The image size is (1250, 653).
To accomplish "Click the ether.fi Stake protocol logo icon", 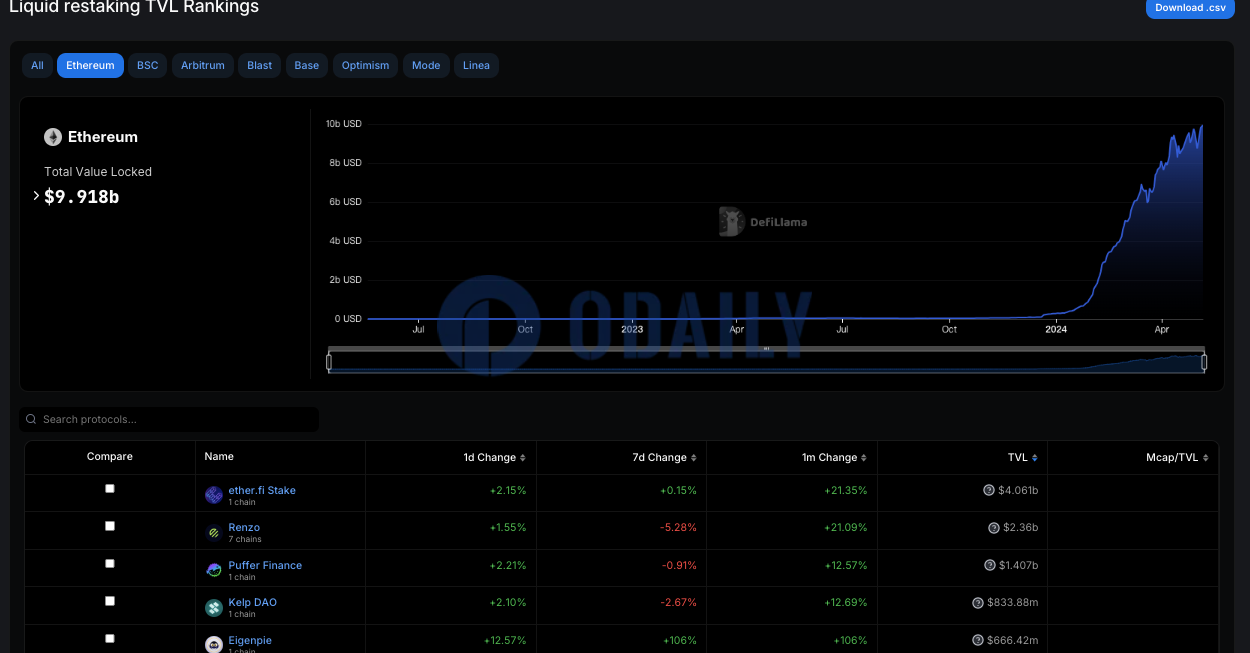I will (213, 495).
